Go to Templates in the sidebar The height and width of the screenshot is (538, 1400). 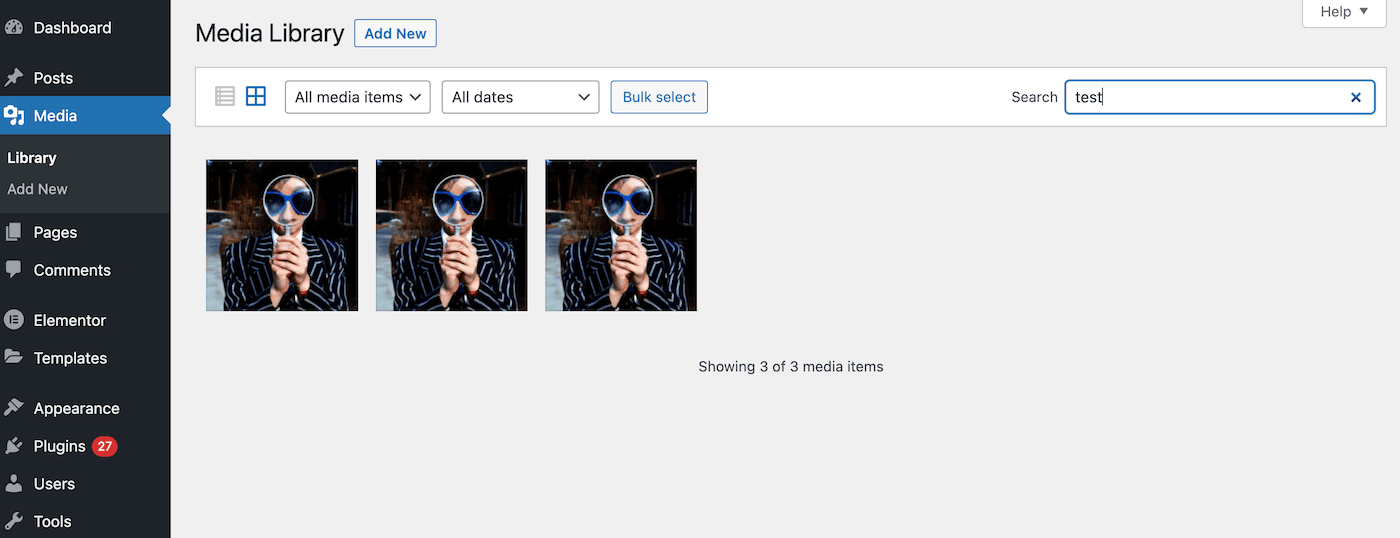[x=70, y=358]
